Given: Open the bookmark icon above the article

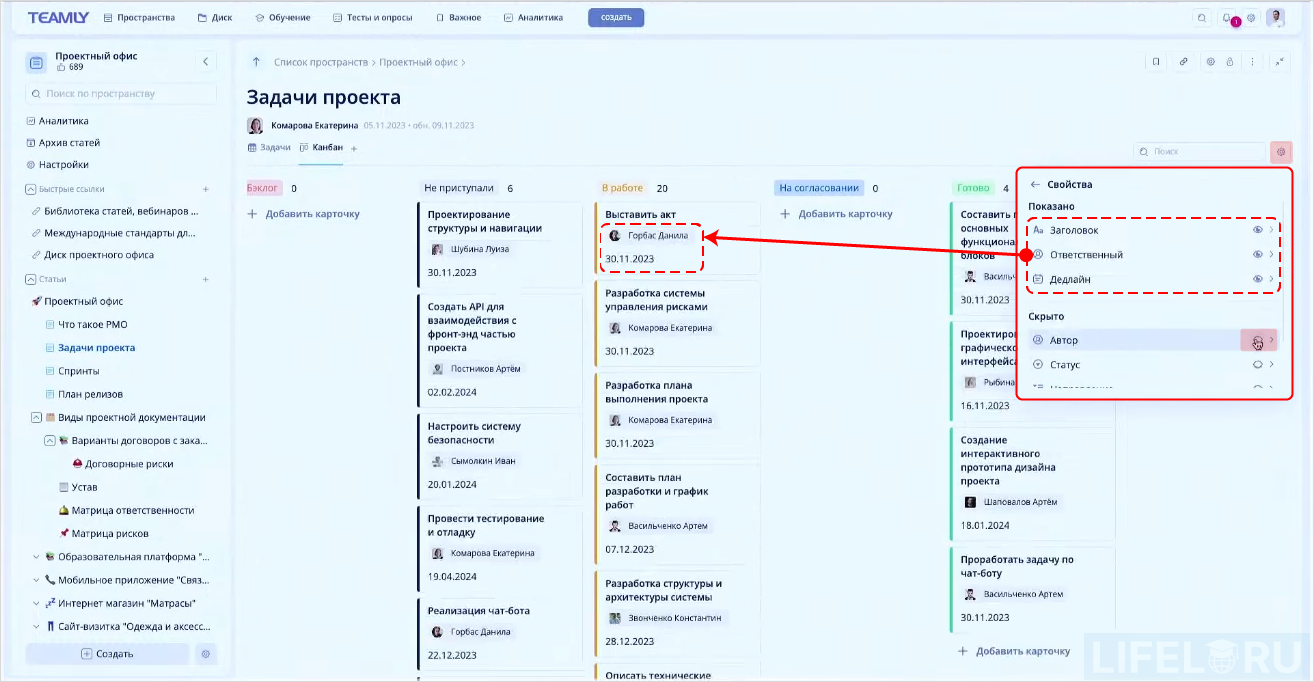Looking at the screenshot, I should pos(1155,61).
